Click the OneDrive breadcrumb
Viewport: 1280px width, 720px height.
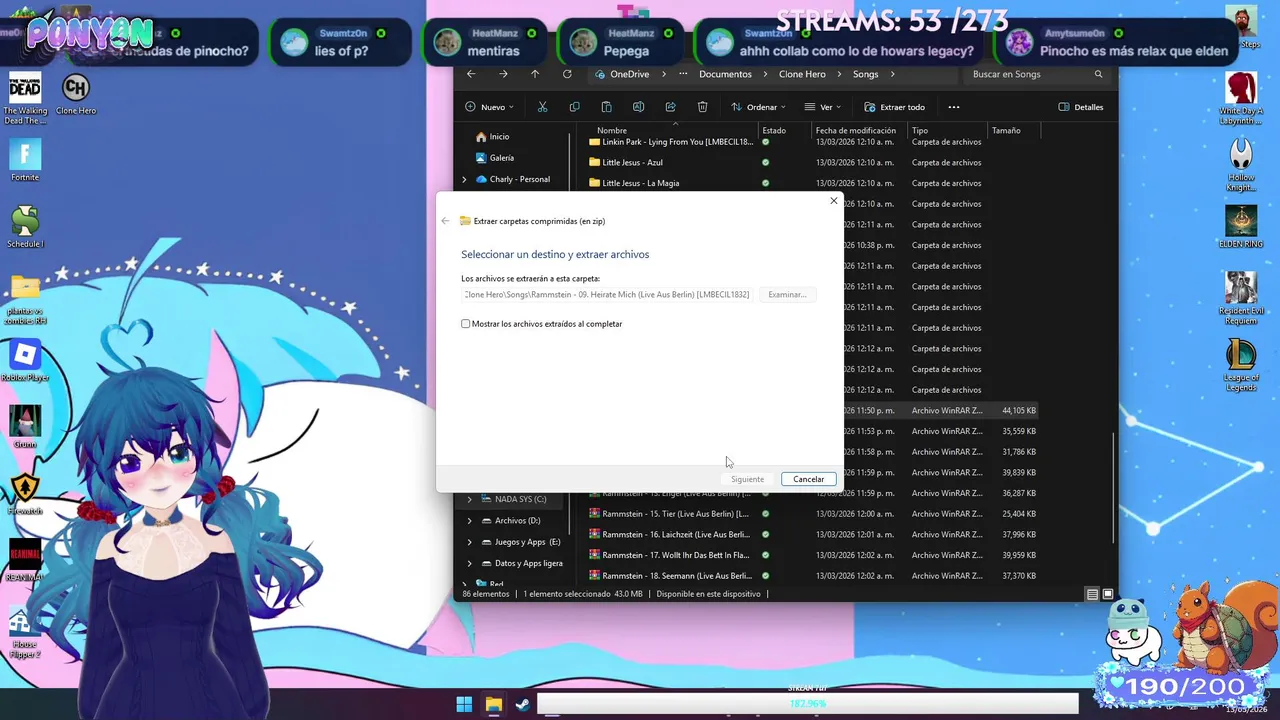coord(629,74)
